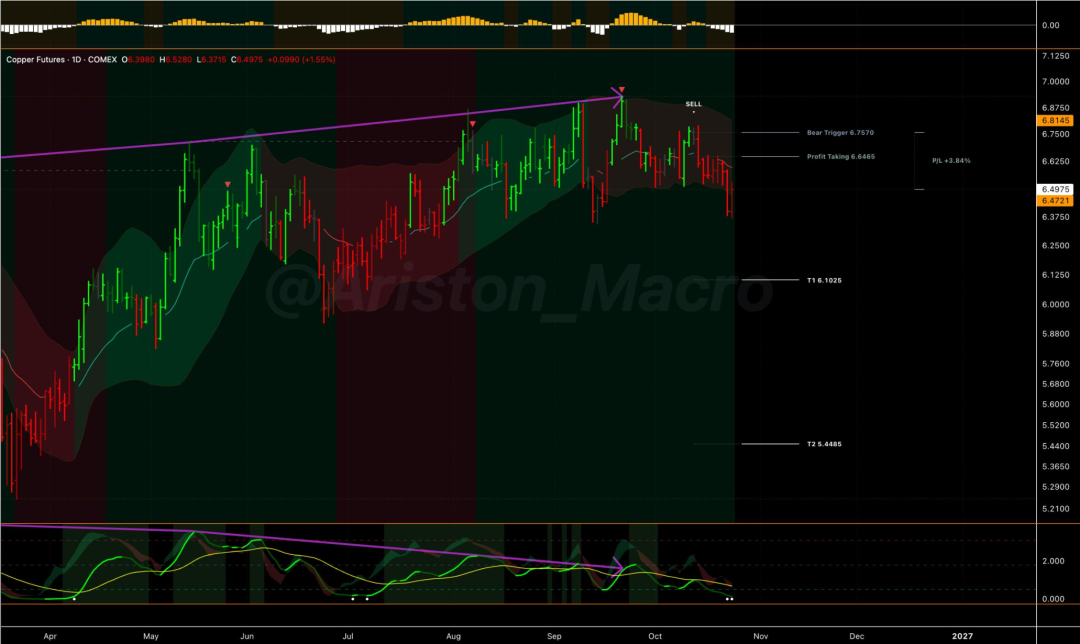Click the 2.000 oscillator axis label
The image size is (1080, 644).
click(1053, 561)
